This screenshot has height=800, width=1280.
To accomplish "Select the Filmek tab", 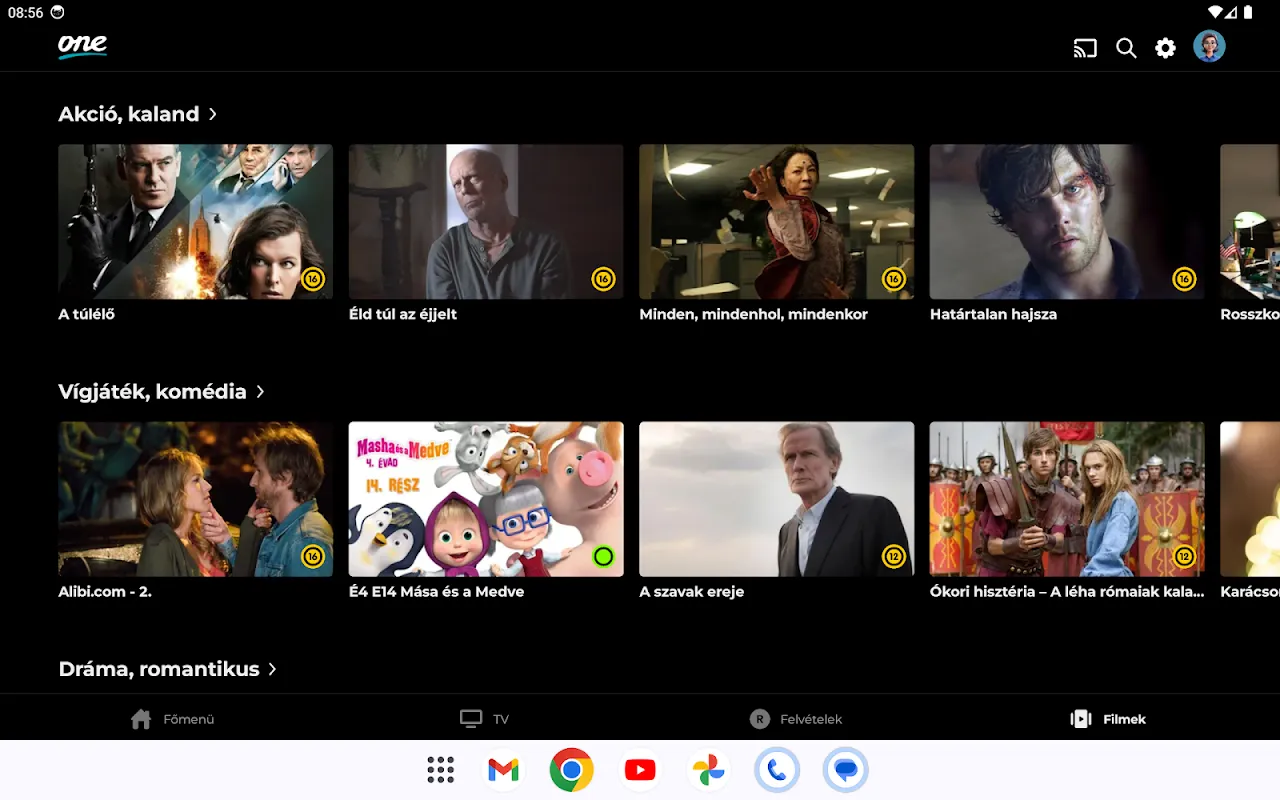I will tap(1108, 719).
